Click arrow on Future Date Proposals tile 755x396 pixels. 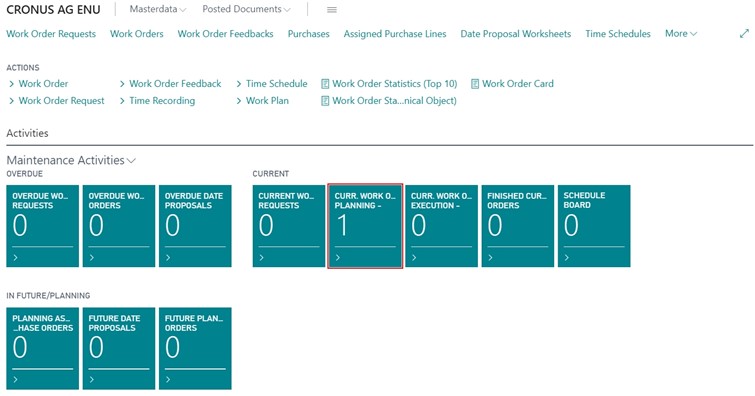click(x=92, y=380)
